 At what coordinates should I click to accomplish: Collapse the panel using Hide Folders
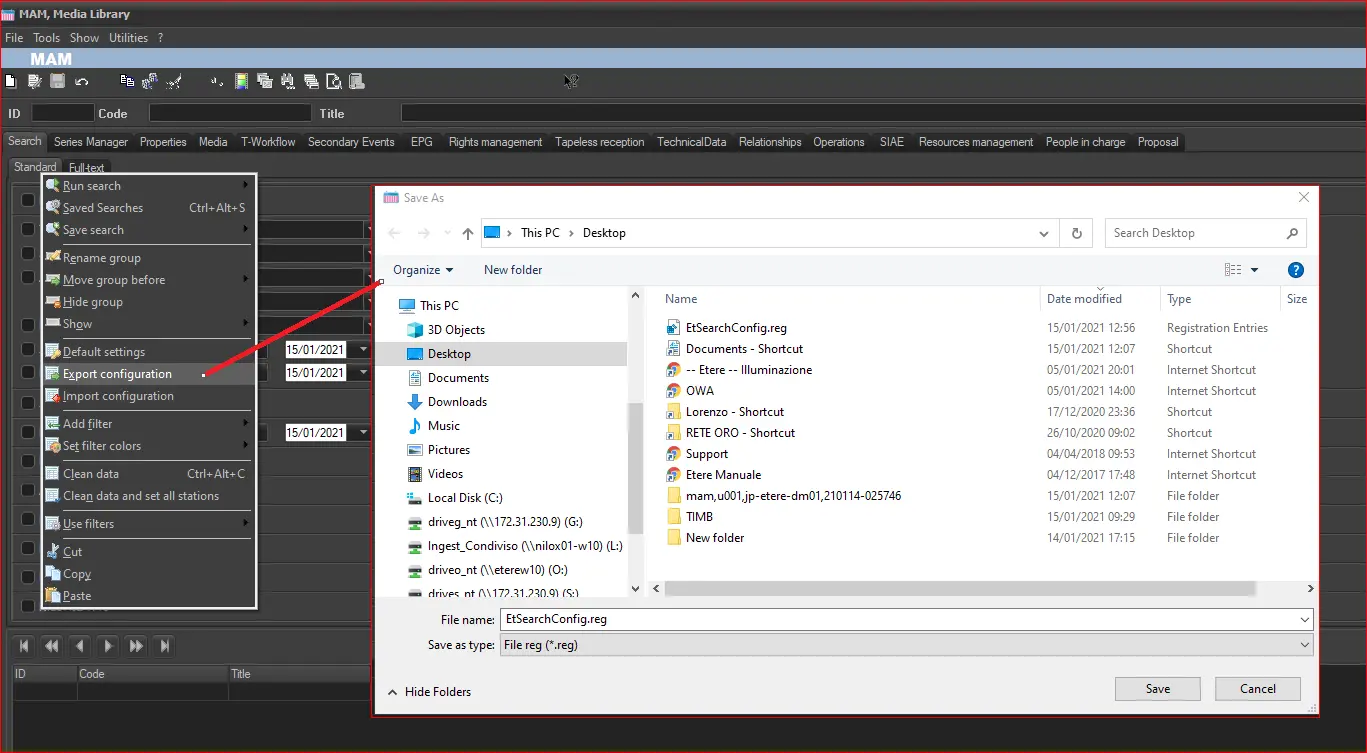(x=429, y=692)
